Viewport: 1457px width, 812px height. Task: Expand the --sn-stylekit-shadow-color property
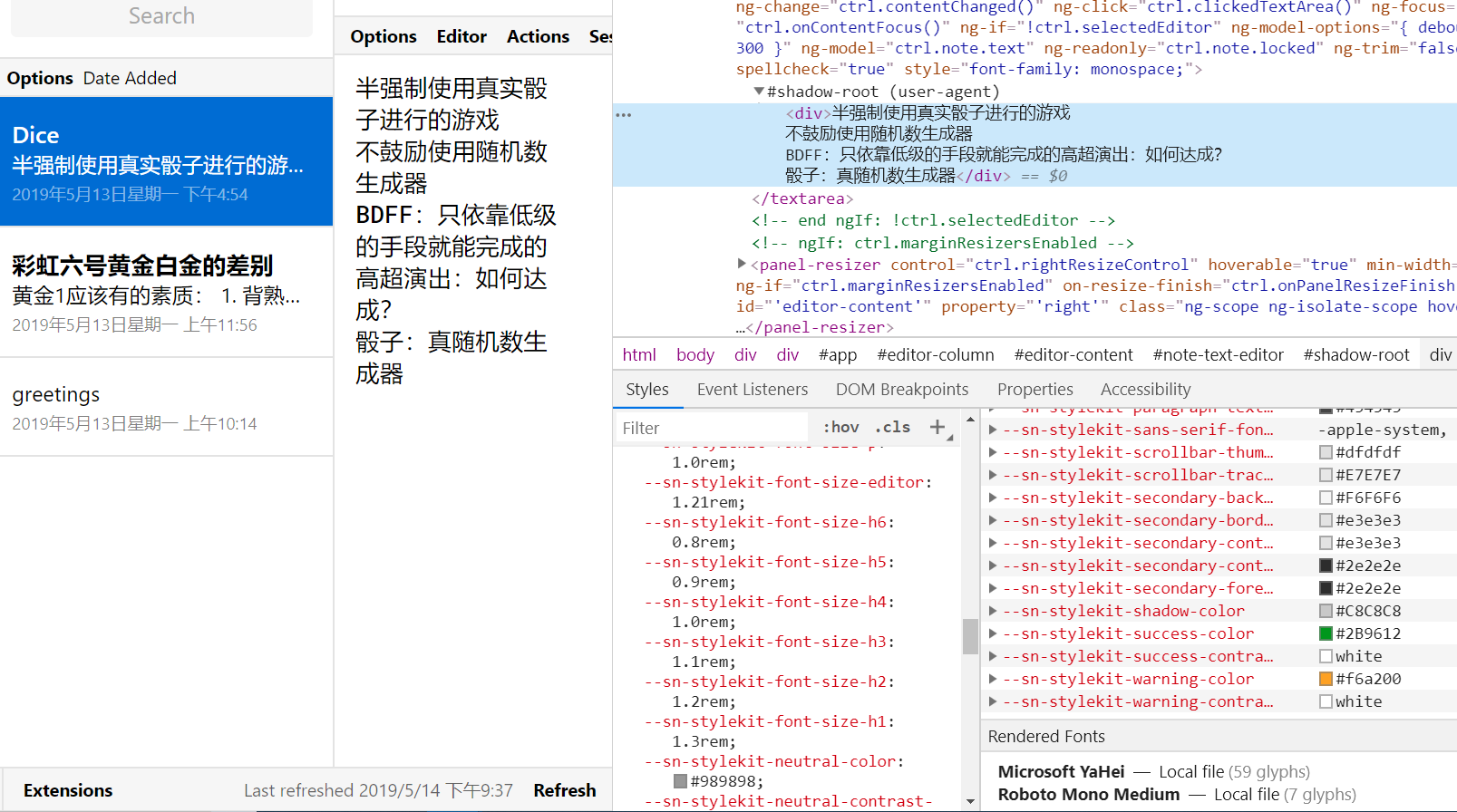click(993, 611)
